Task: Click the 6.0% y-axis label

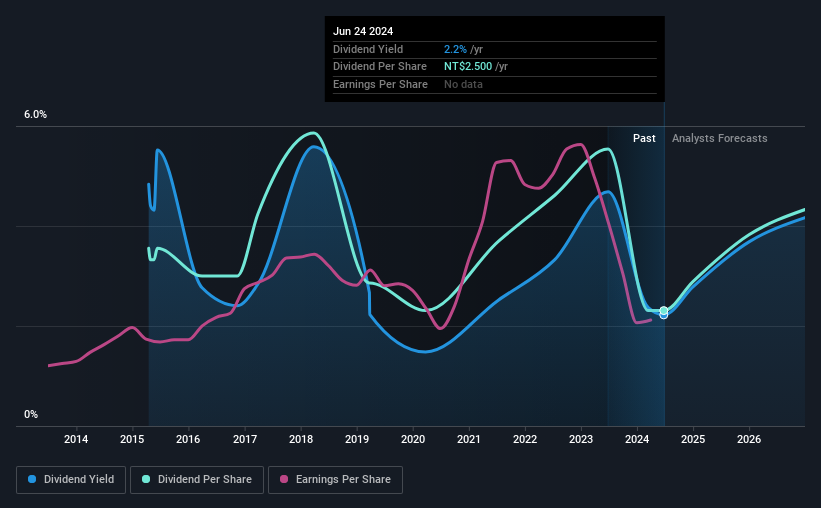Action: (36, 115)
